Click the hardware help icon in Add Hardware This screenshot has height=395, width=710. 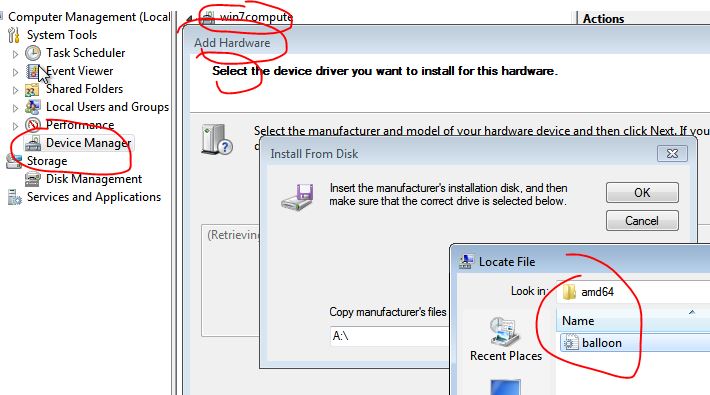coord(217,140)
